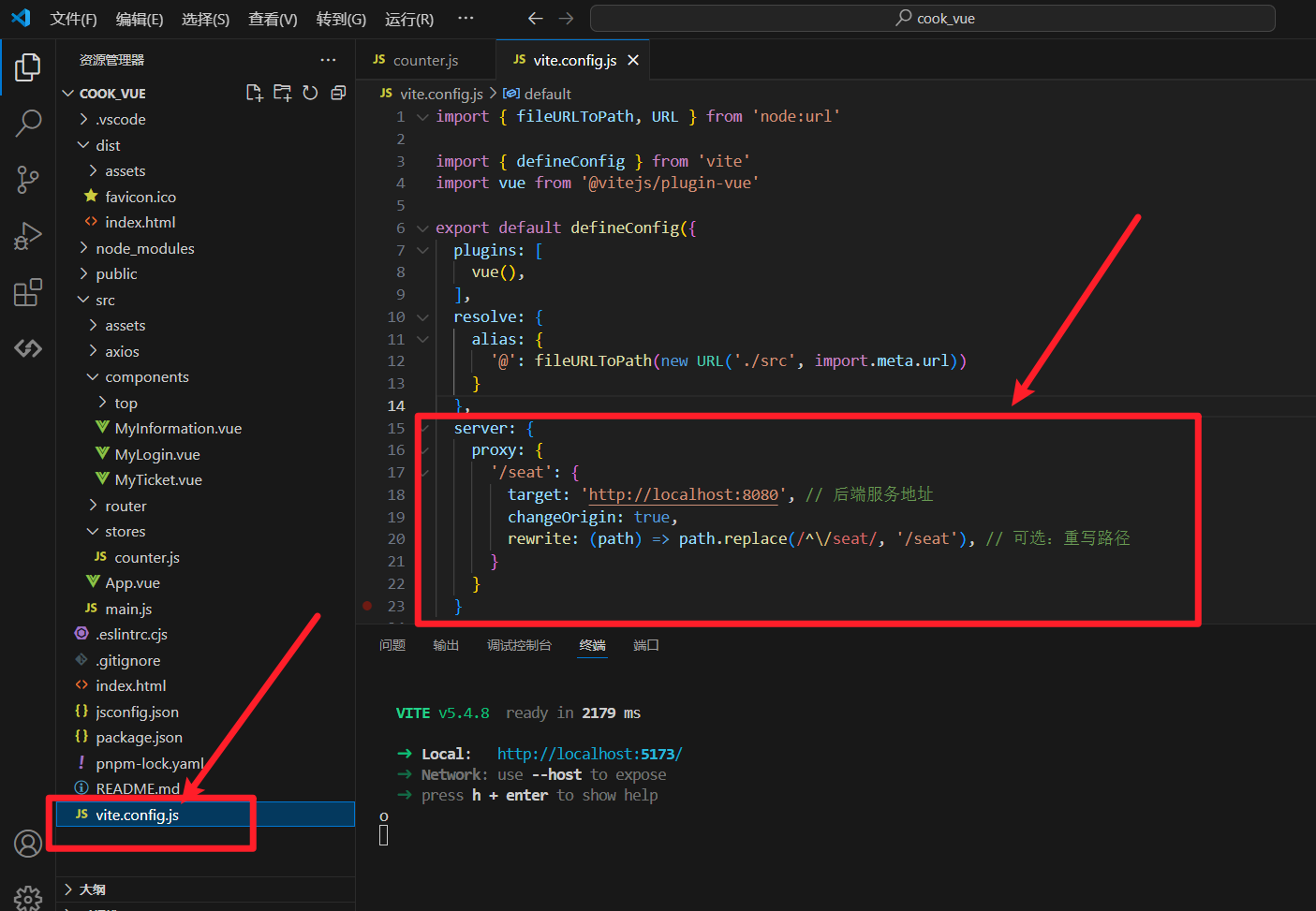Switch to the counter.js editor tab
The width and height of the screenshot is (1316, 911).
[x=425, y=60]
